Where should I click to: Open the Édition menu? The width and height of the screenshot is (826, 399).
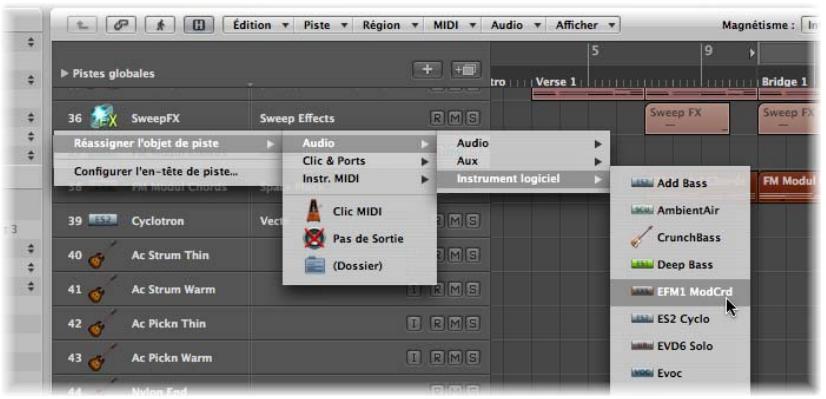tap(259, 25)
